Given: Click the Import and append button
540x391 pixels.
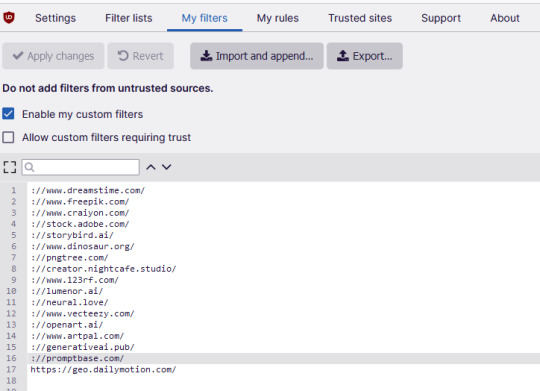Looking at the screenshot, I should click(257, 56).
